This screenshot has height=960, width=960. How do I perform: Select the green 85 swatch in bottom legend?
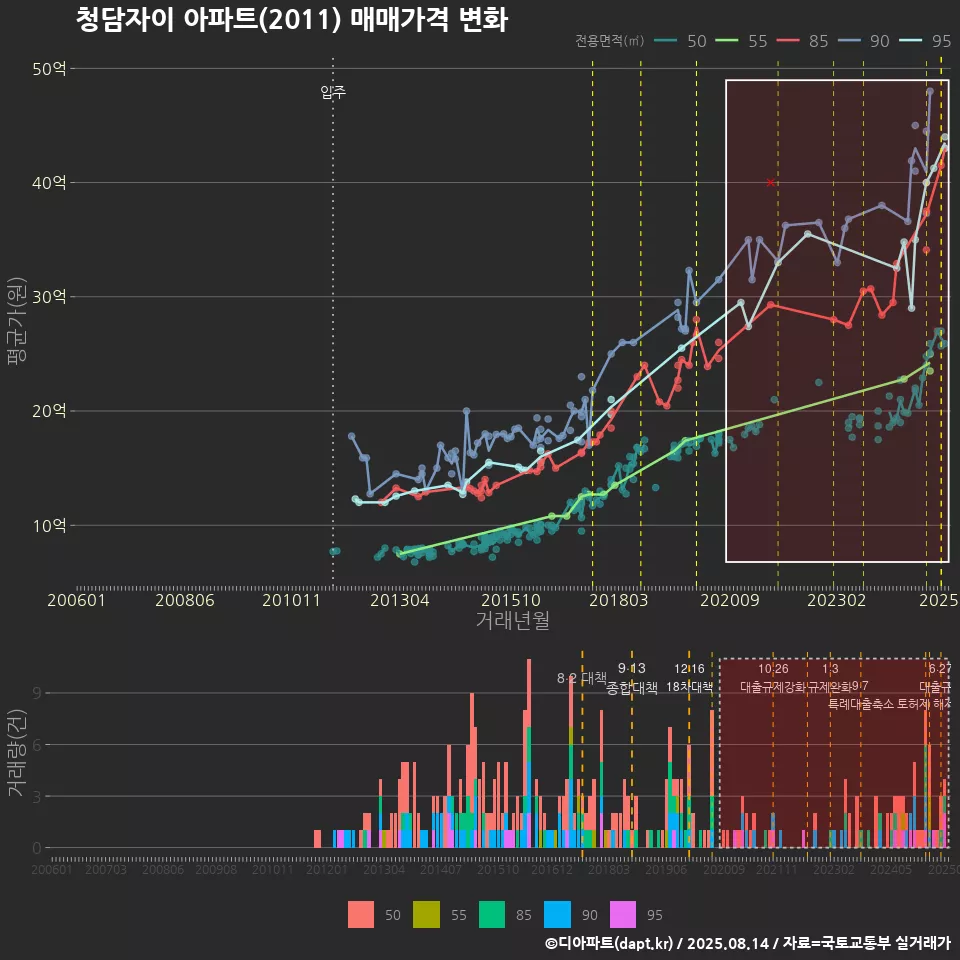coord(492,915)
